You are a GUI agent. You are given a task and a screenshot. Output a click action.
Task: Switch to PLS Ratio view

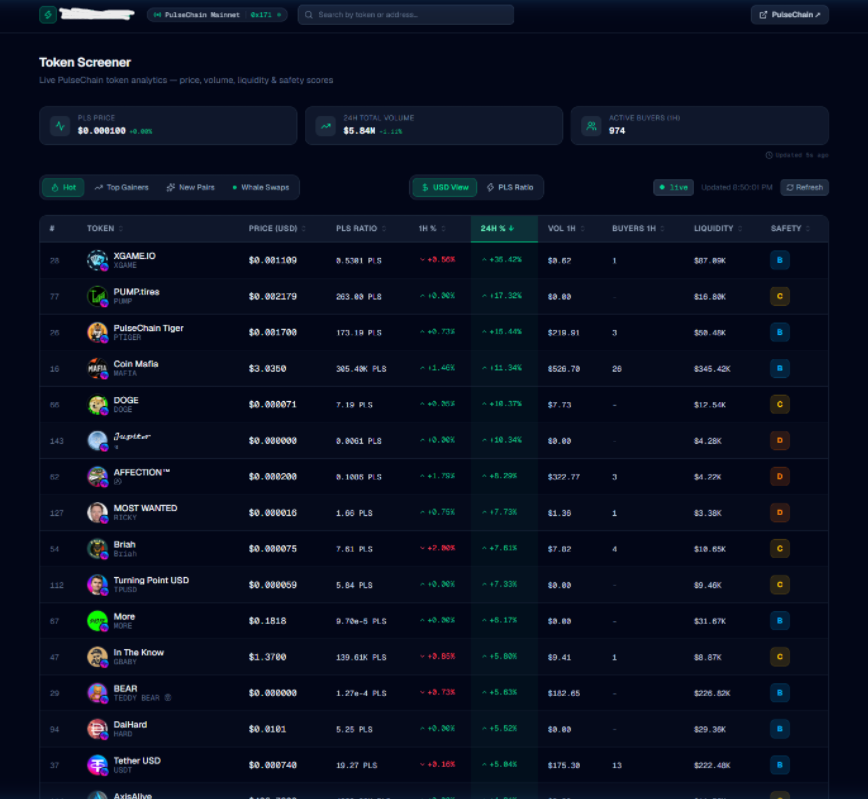point(510,187)
